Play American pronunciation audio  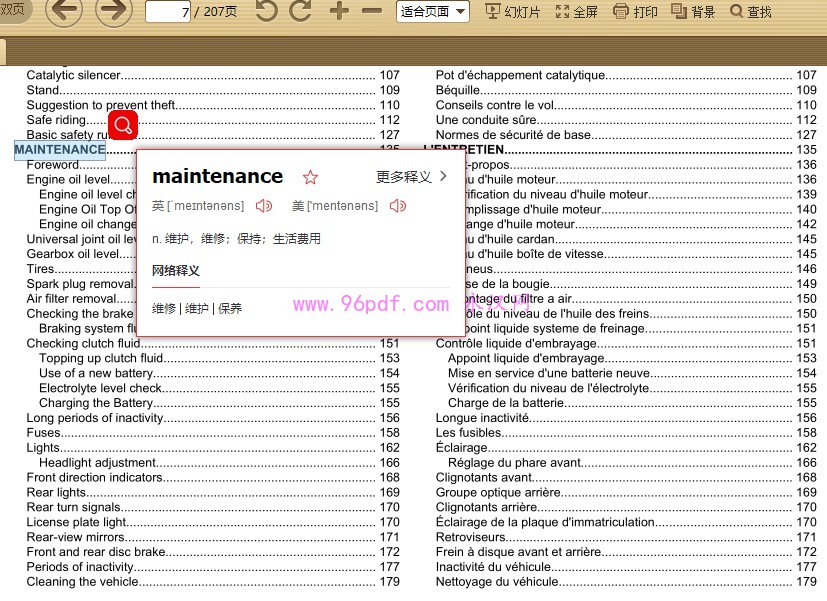[x=398, y=206]
